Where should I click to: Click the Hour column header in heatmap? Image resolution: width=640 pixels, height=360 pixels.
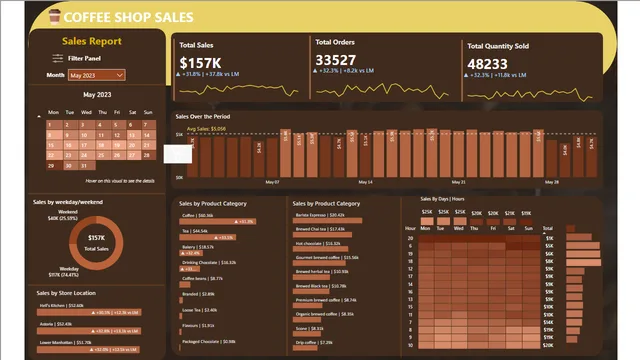(x=410, y=229)
